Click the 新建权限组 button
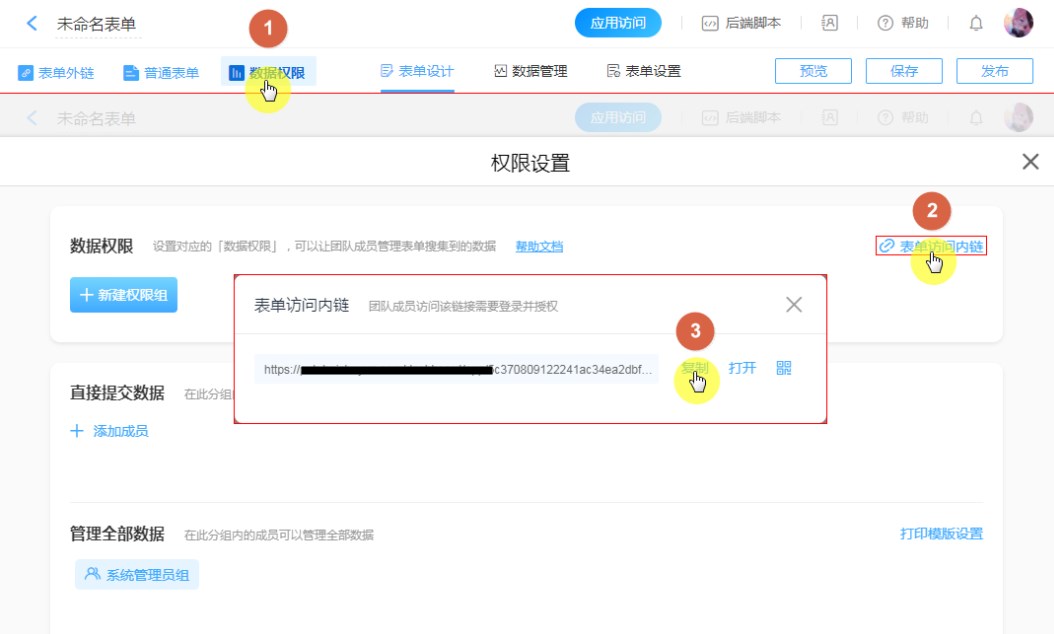Viewport: 1054px width, 634px height. (123, 295)
